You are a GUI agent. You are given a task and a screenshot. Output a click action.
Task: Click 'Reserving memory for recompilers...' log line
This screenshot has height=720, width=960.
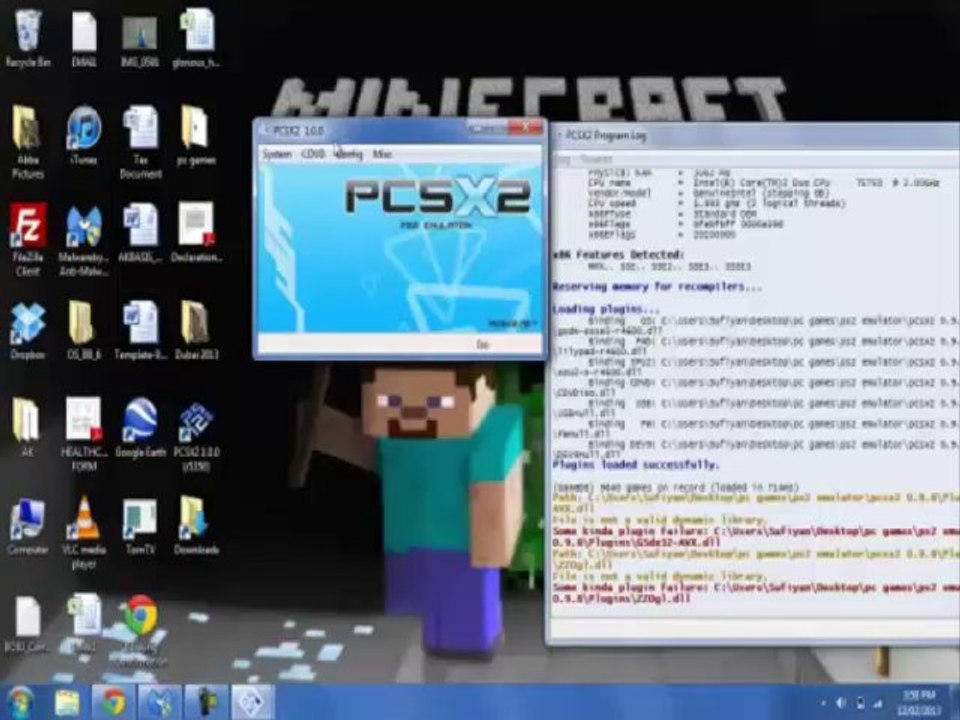657,287
